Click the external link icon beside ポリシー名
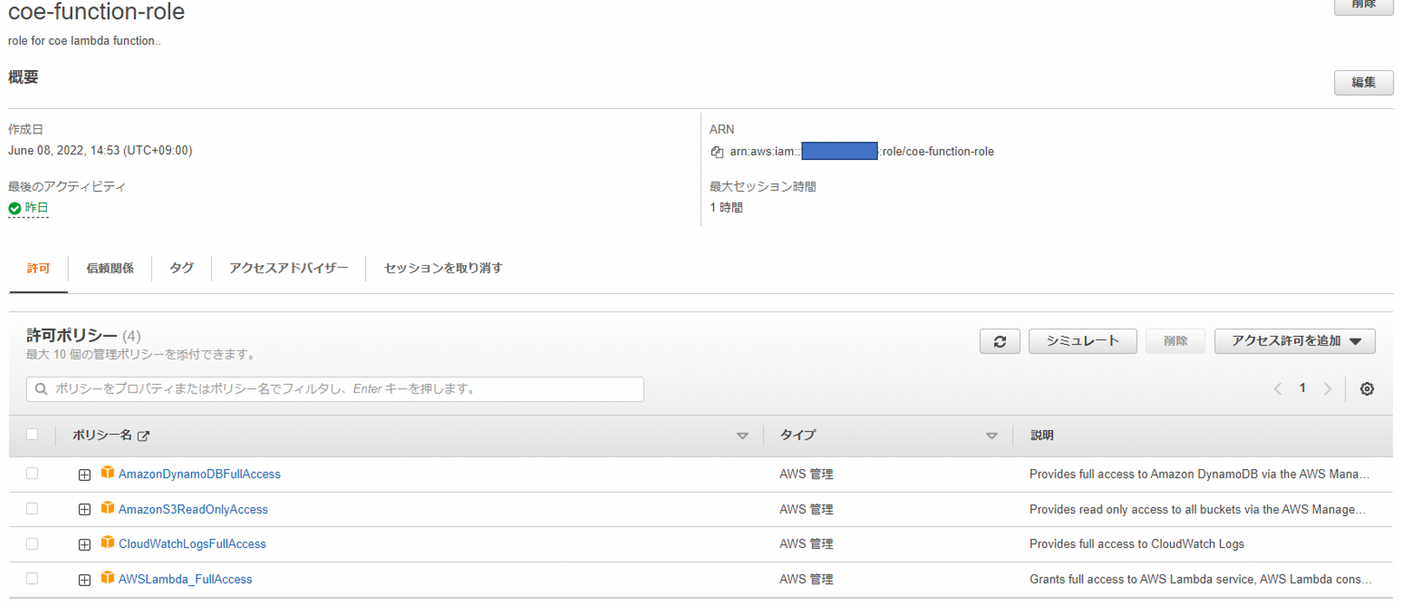Screen dimensions: 1412x610 [143, 436]
